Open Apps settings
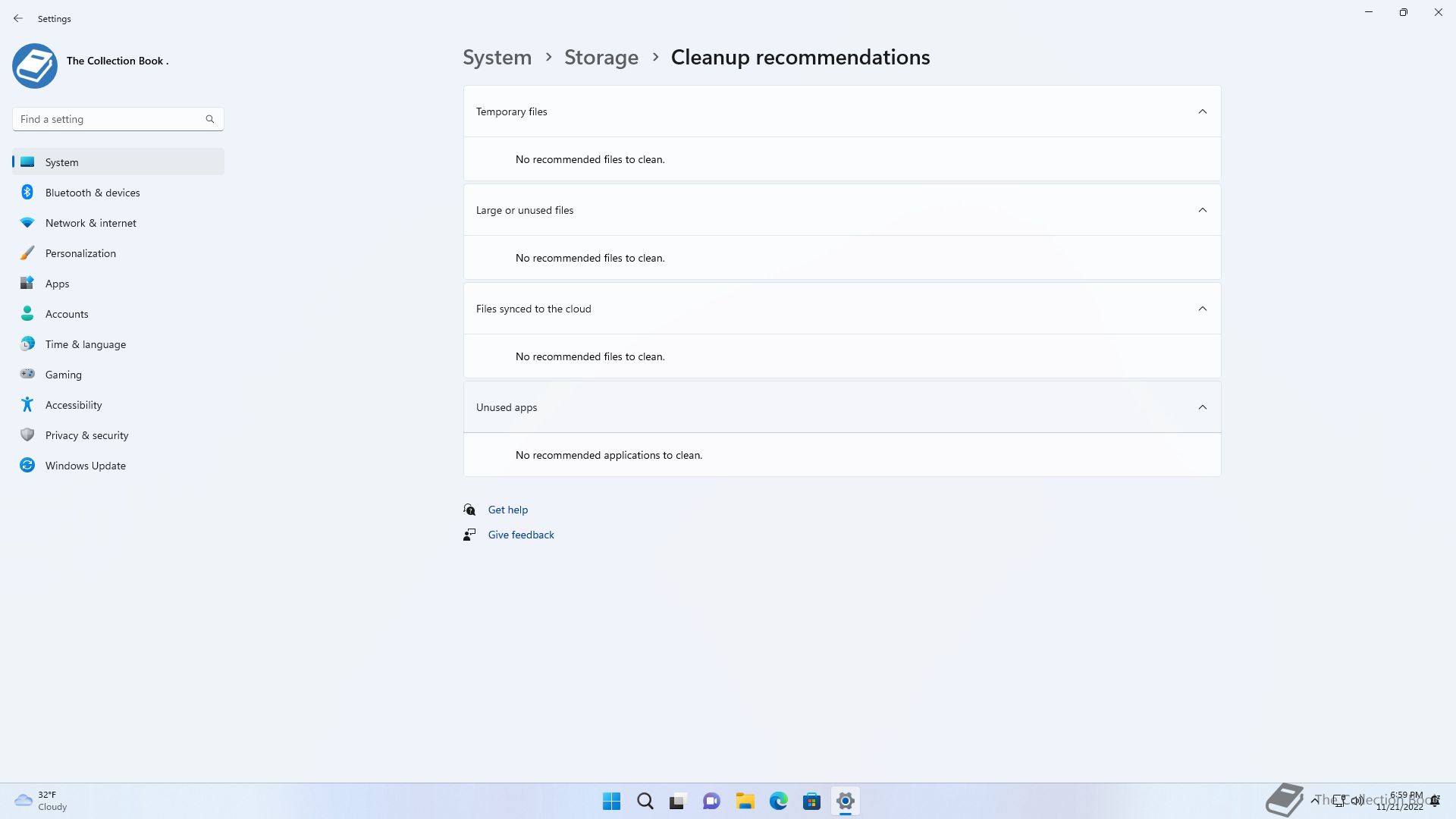This screenshot has height=819, width=1456. 118,284
